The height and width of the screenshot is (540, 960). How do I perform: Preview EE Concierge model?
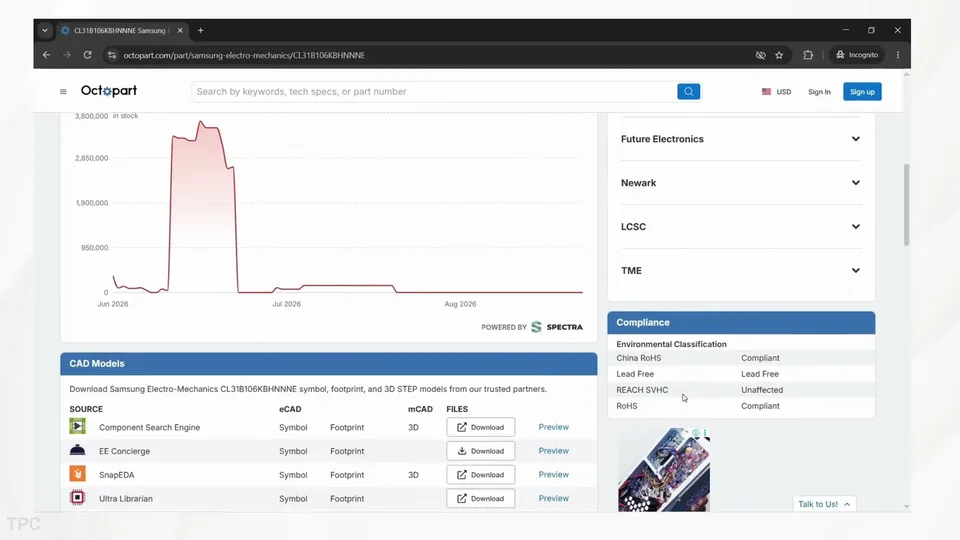point(553,451)
